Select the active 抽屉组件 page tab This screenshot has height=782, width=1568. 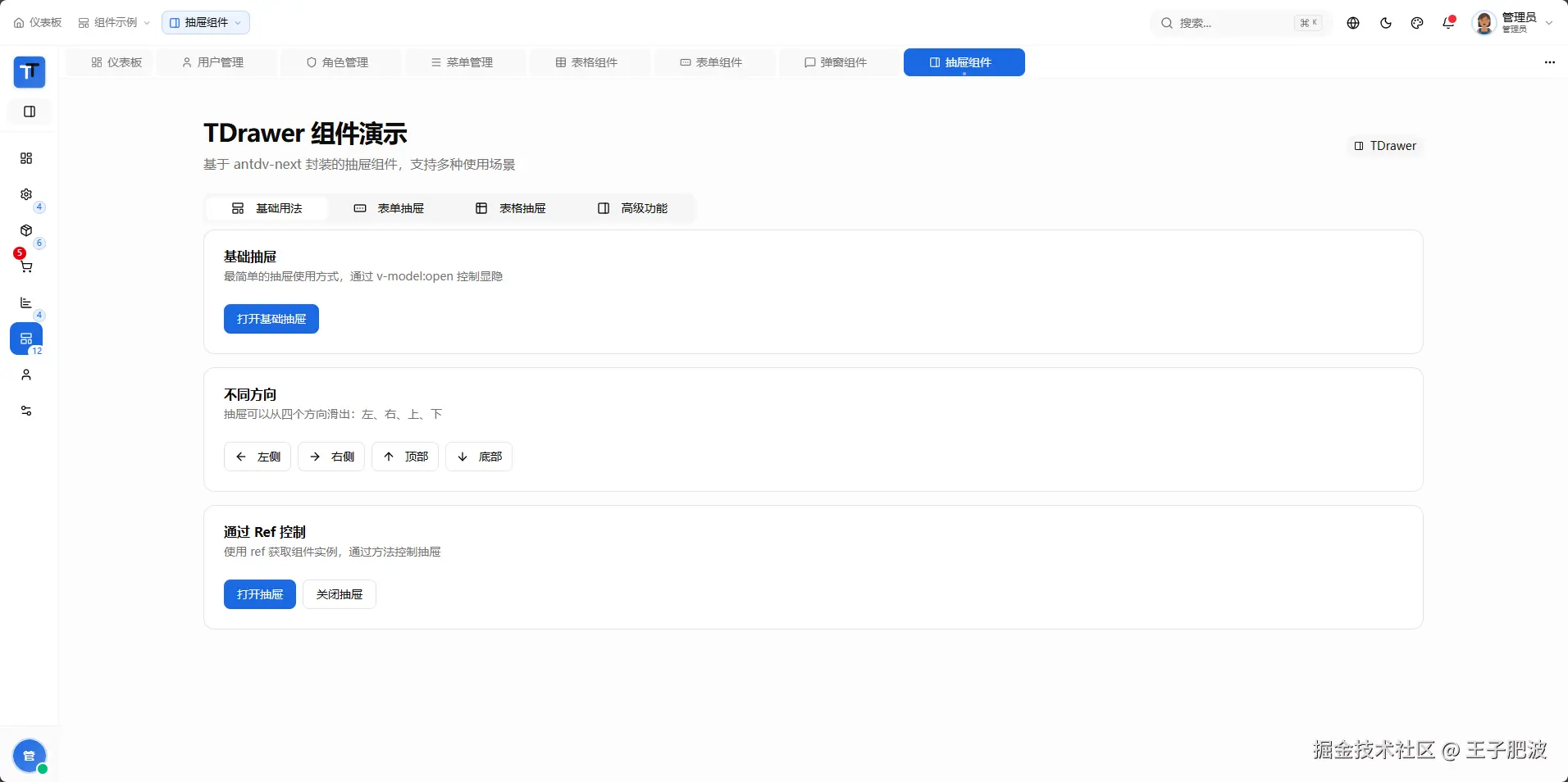pyautogui.click(x=964, y=62)
